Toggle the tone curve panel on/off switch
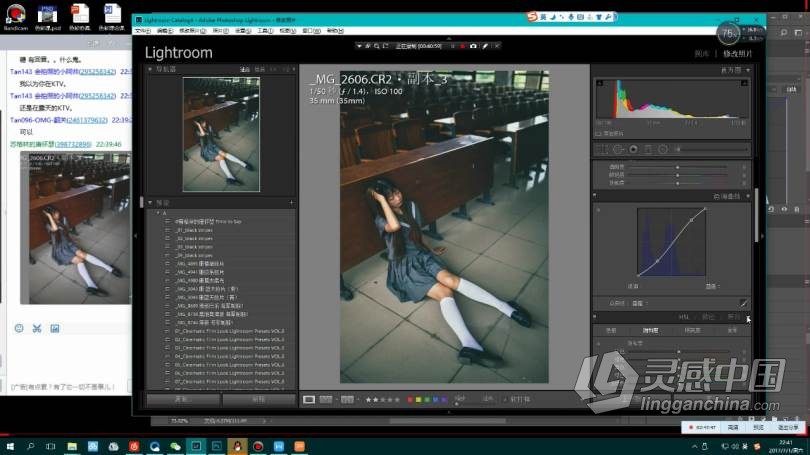Screen dimensions: 810x455 [595, 196]
